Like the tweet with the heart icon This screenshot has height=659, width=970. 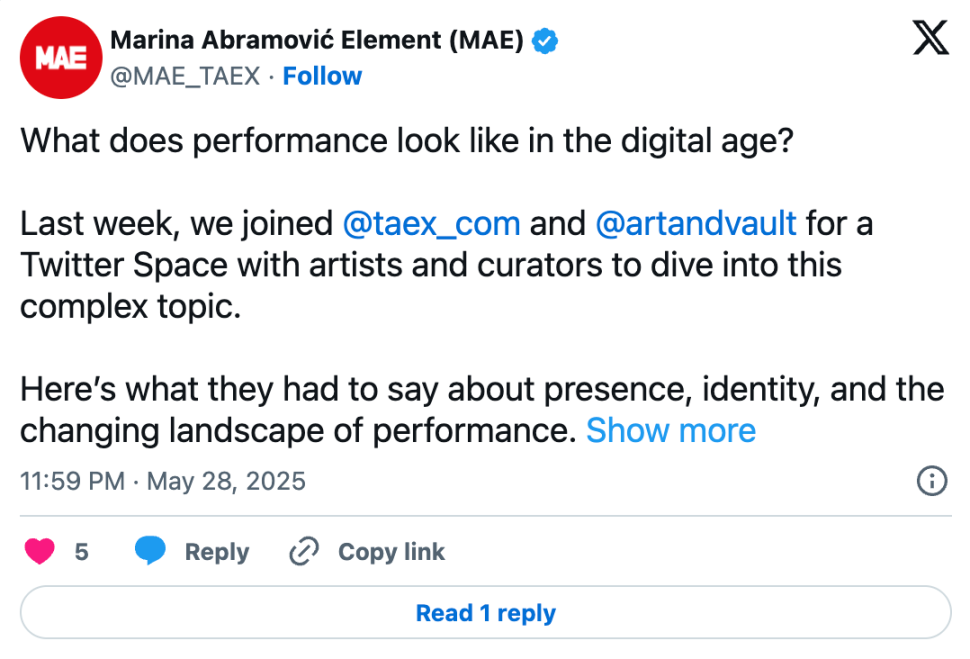pyautogui.click(x=40, y=551)
